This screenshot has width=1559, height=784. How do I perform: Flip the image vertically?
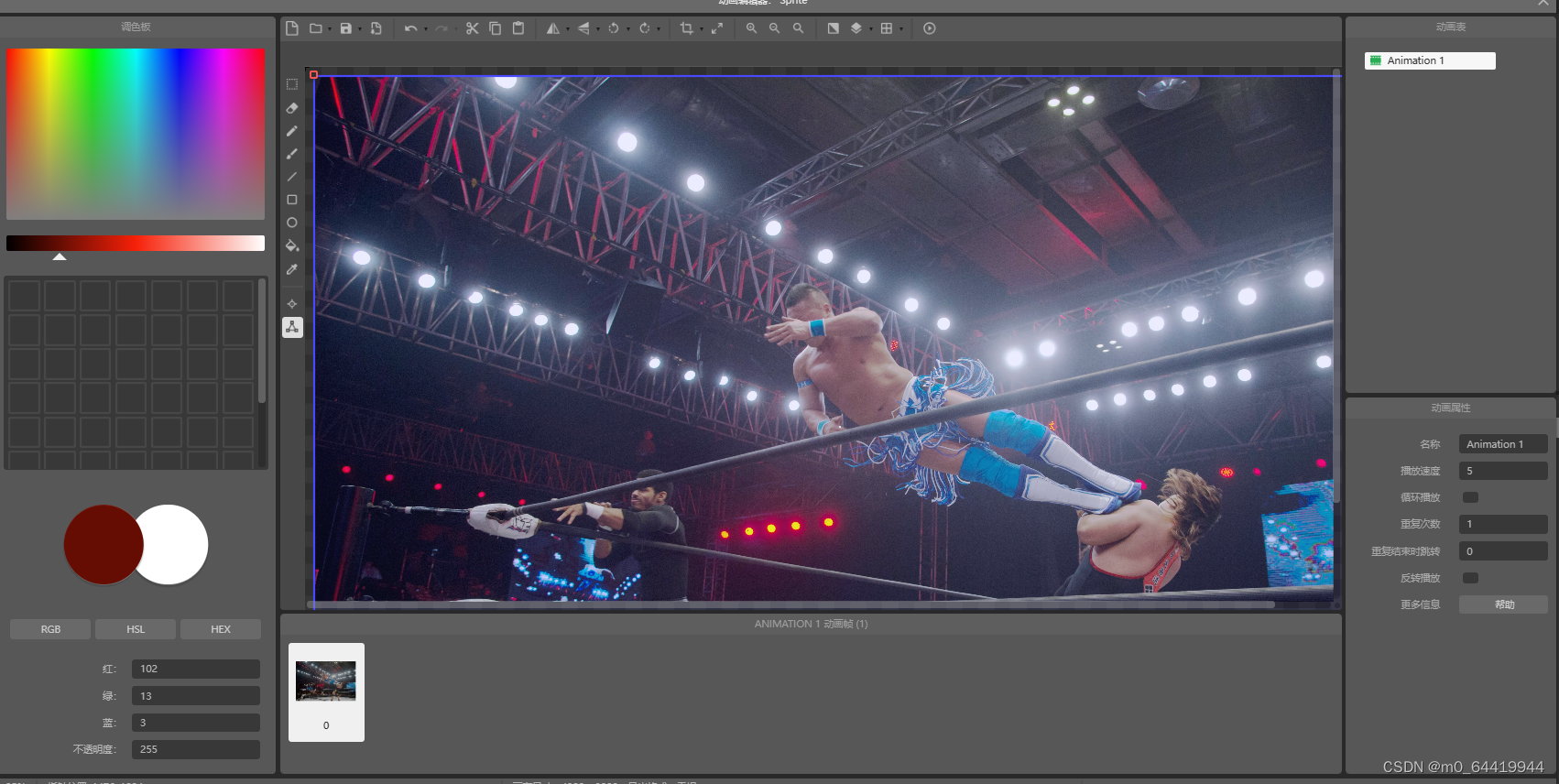point(583,28)
